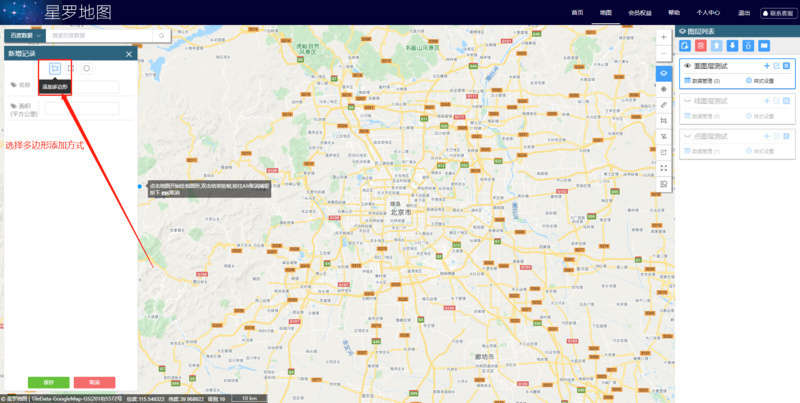Click the green 保存 button
Image resolution: width=800 pixels, height=403 pixels.
pos(48,383)
